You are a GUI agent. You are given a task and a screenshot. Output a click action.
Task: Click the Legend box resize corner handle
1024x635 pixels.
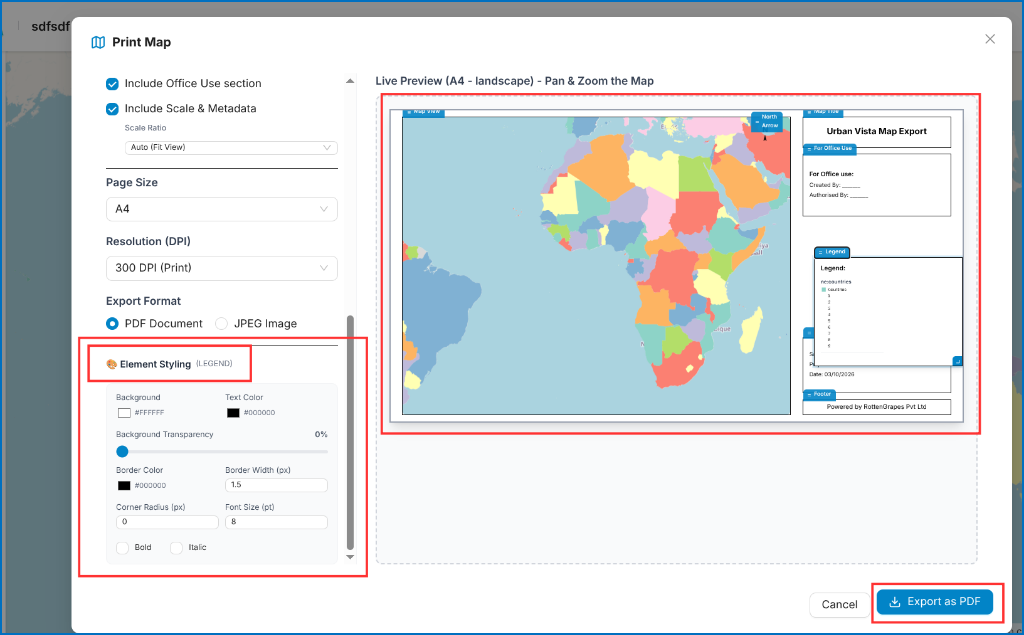(957, 361)
